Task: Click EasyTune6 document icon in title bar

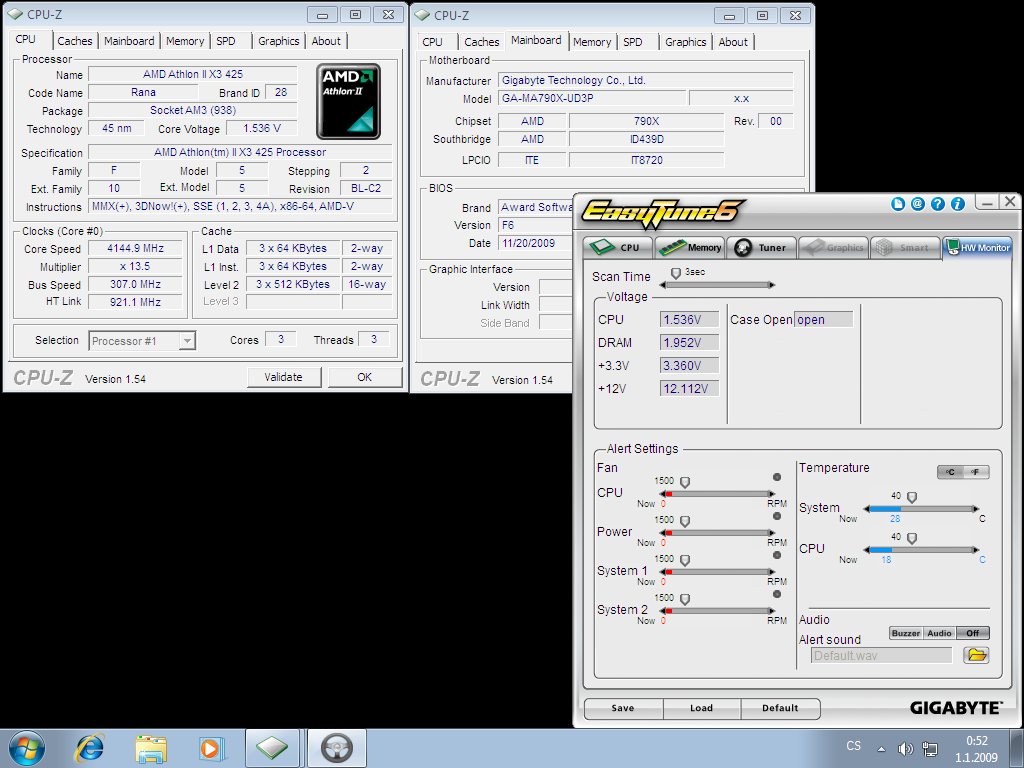Action: (898, 204)
